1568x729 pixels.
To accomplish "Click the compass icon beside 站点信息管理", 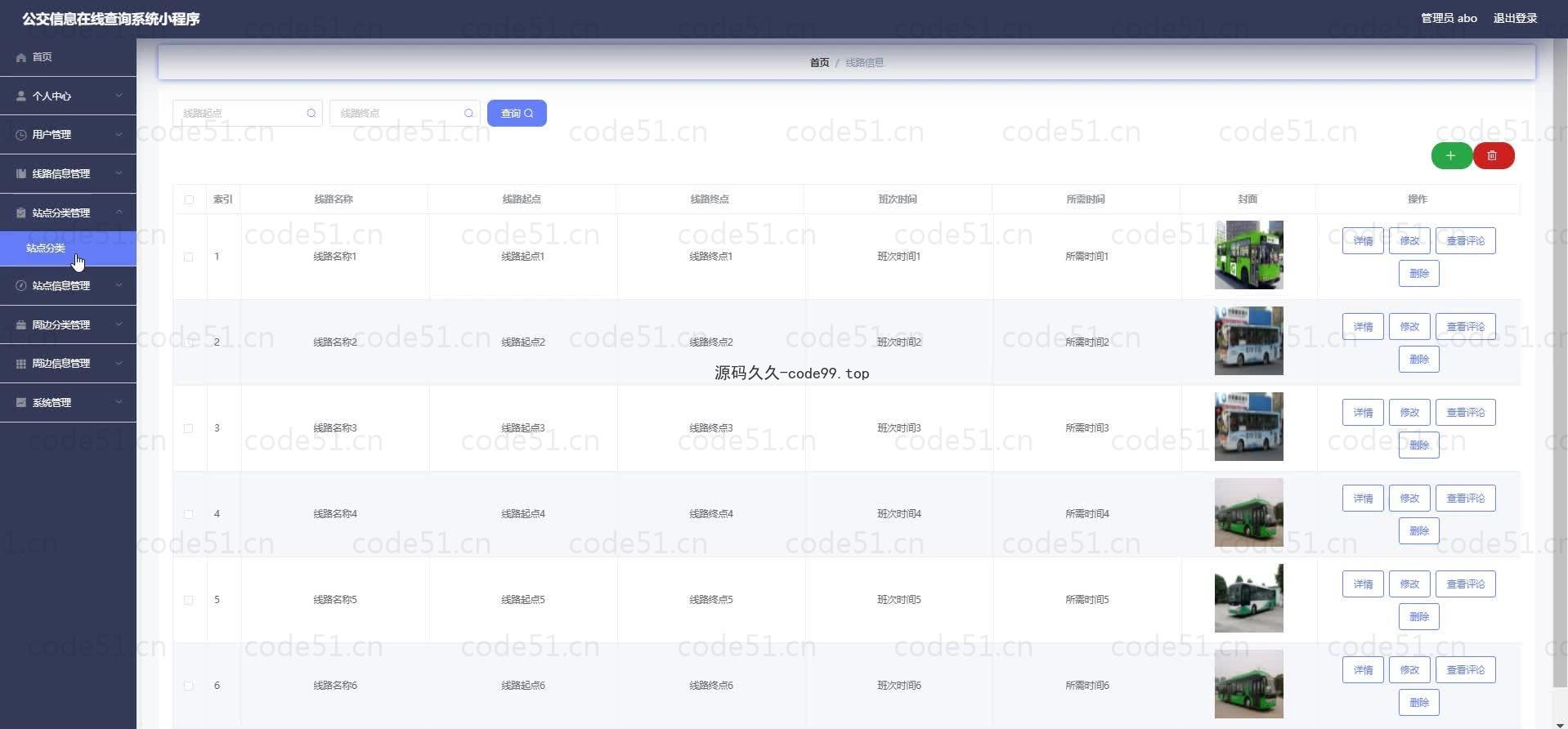I will coord(21,285).
